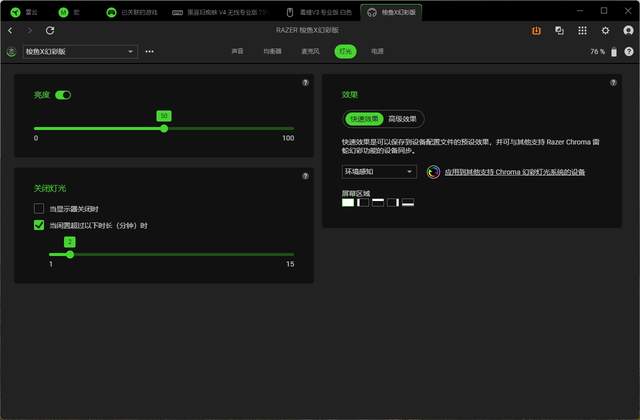Apply to other Chroma devices link
Image resolution: width=640 pixels, height=420 pixels.
click(514, 172)
